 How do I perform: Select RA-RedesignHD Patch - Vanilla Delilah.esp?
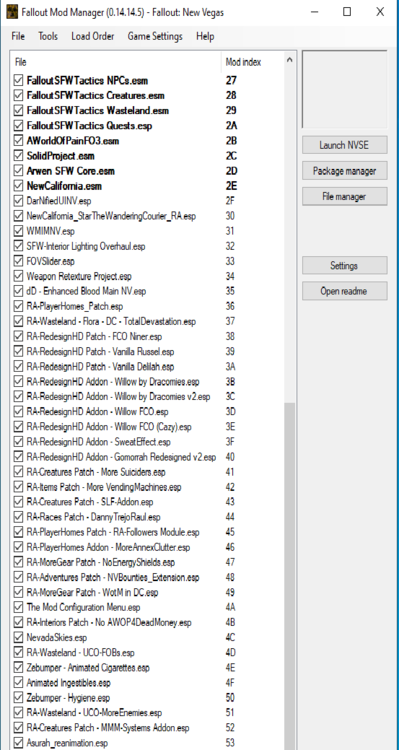(x=100, y=367)
